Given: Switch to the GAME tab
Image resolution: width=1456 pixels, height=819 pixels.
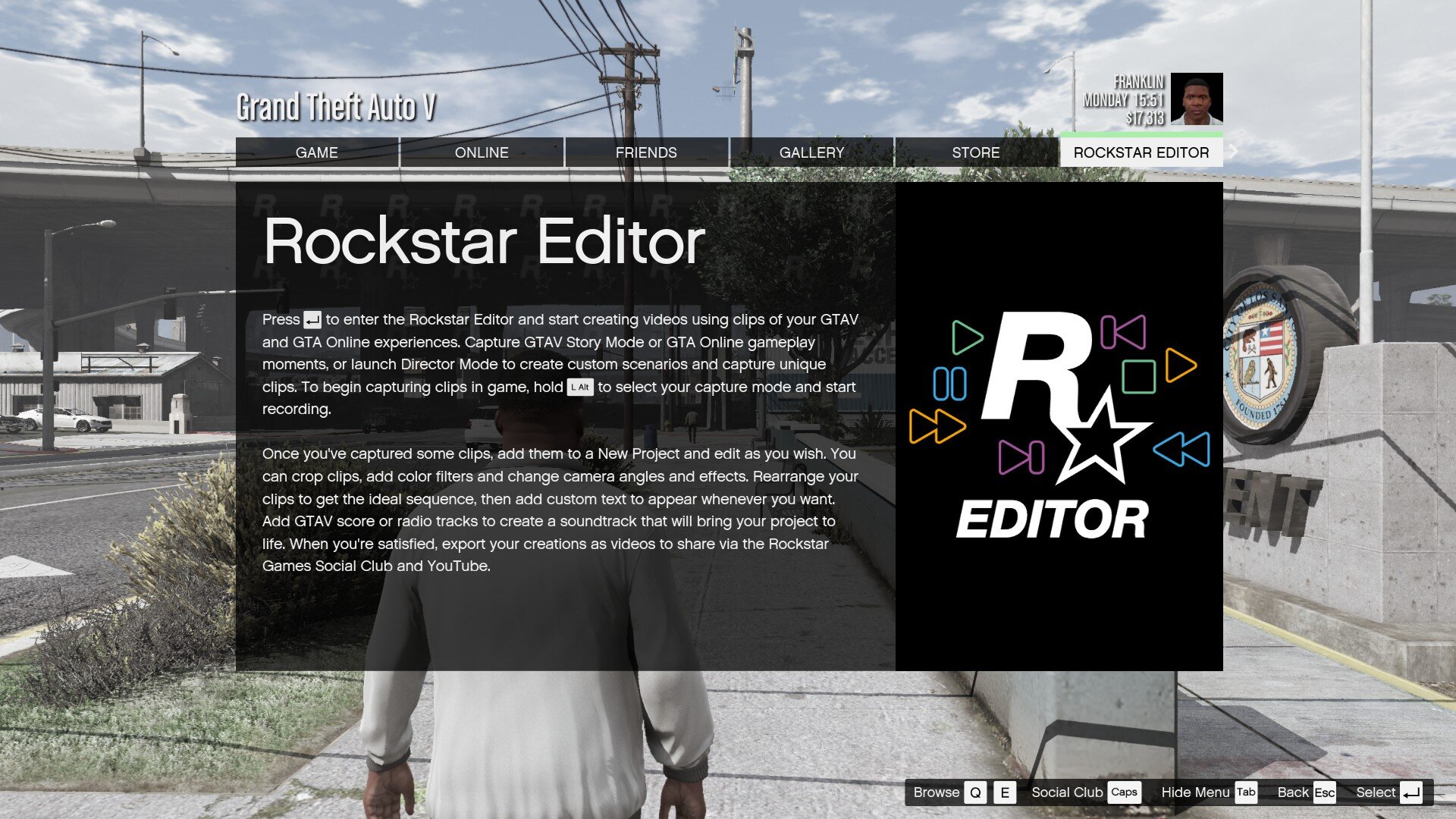Looking at the screenshot, I should pos(317,152).
